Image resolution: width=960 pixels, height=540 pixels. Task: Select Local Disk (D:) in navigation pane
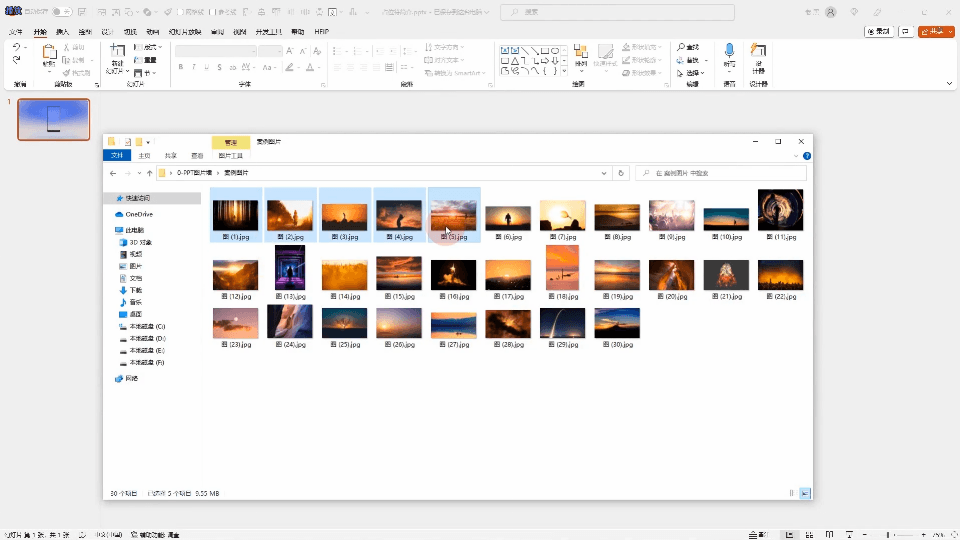pyautogui.click(x=148, y=339)
